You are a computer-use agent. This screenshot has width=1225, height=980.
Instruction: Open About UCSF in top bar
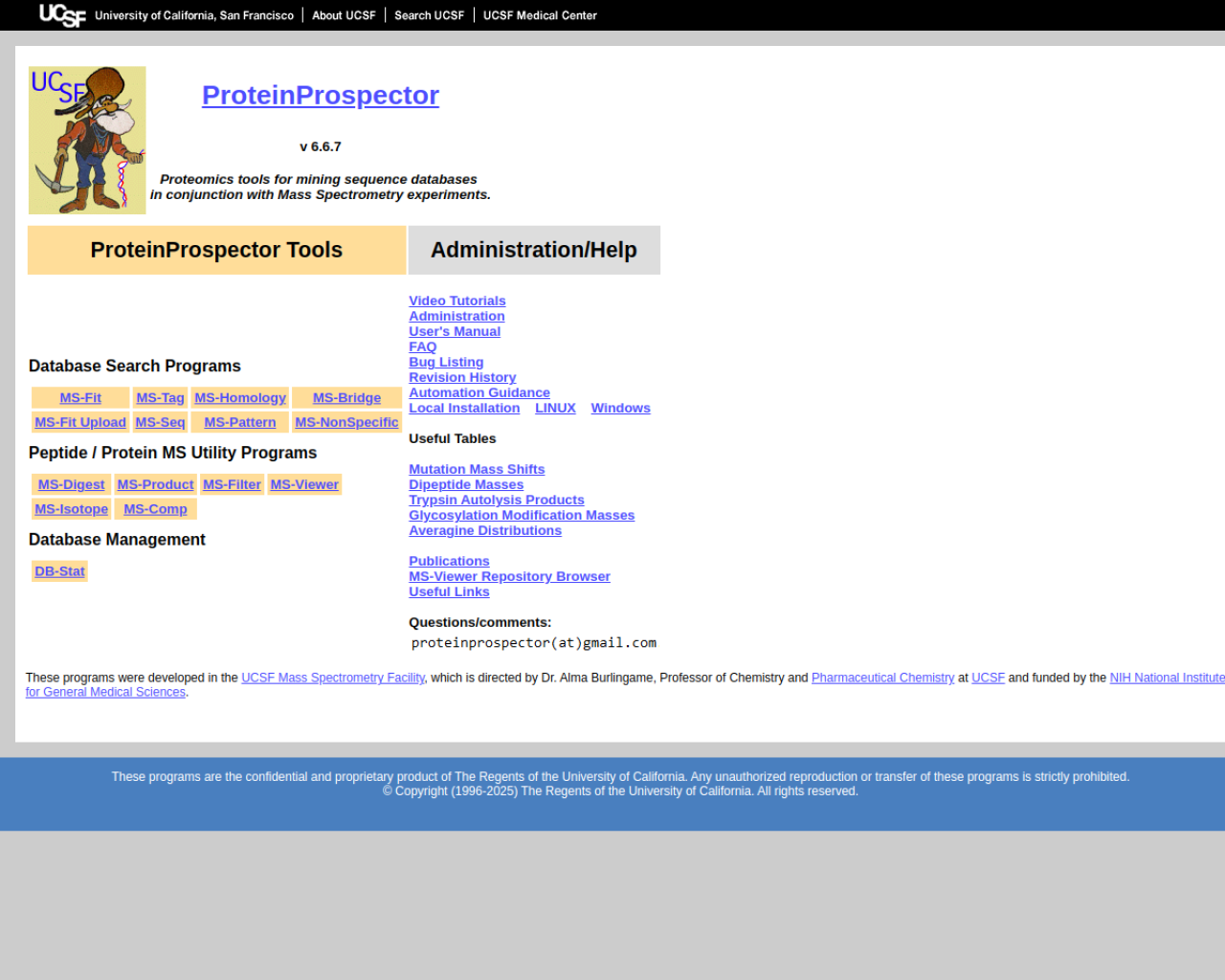[344, 15]
